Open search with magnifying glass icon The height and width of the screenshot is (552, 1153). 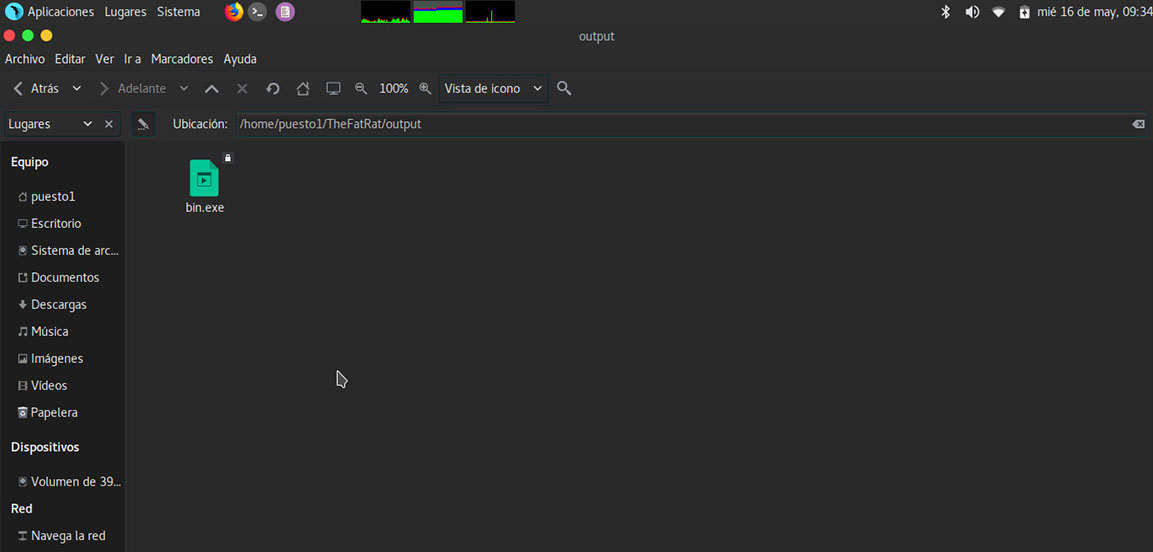tap(564, 89)
